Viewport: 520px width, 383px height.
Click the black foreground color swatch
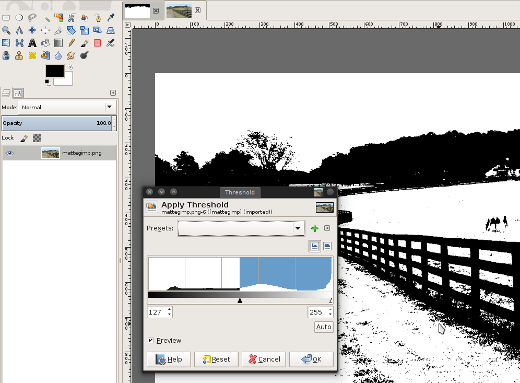pyautogui.click(x=55, y=71)
